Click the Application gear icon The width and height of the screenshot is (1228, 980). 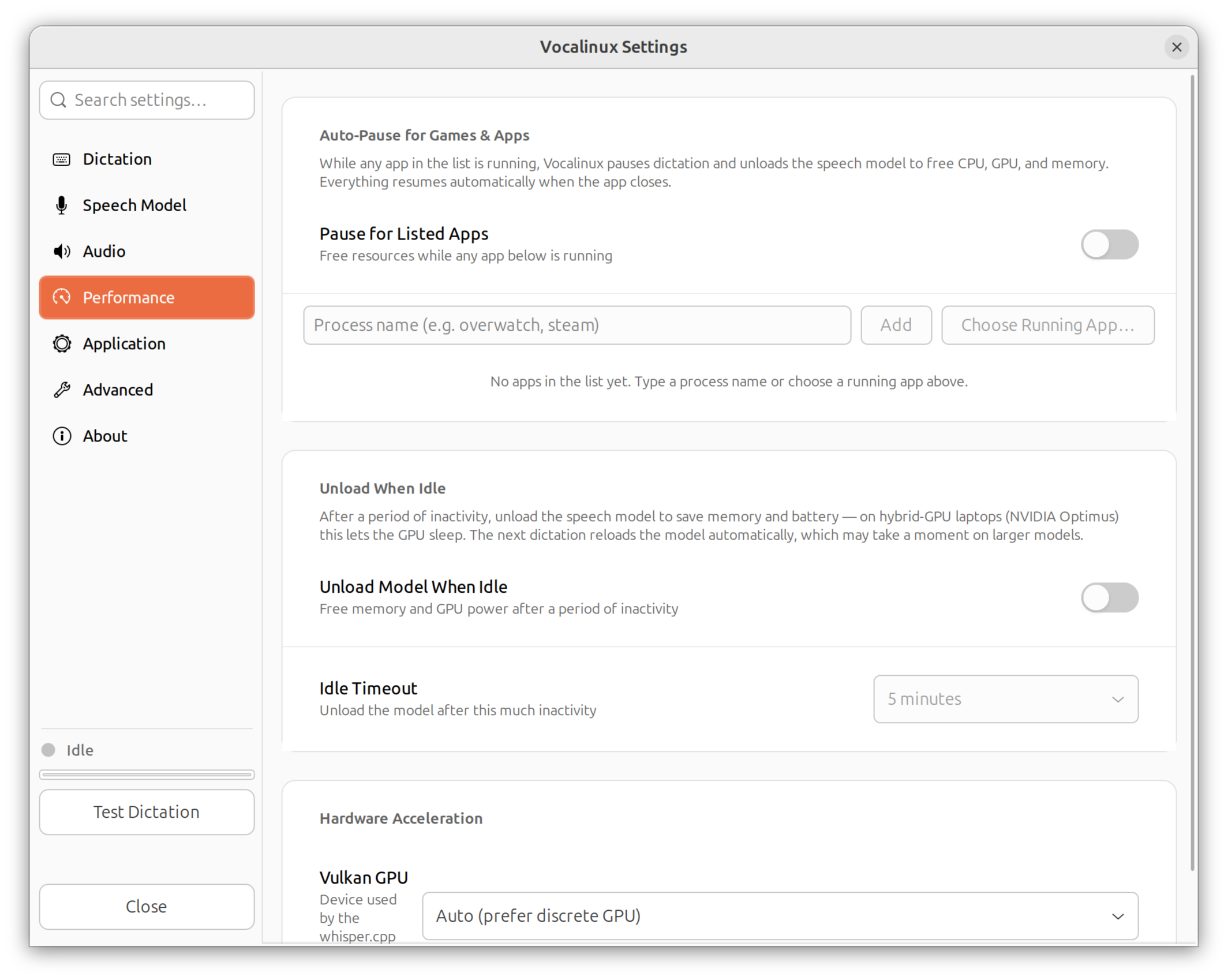[x=61, y=344]
